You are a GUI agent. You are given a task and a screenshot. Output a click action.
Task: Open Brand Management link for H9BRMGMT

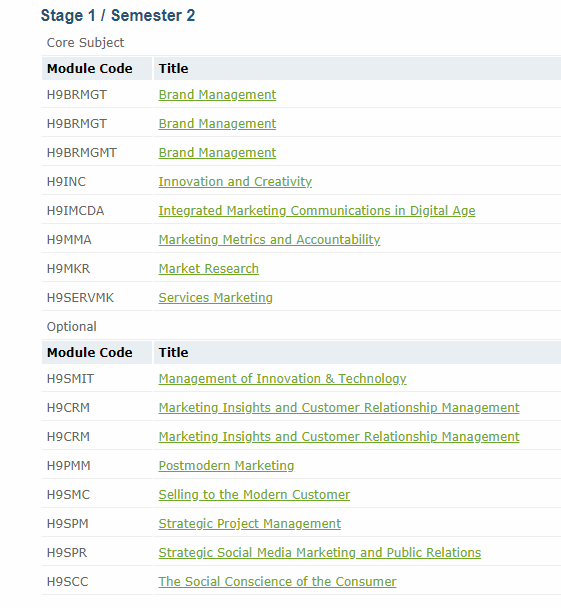217,153
